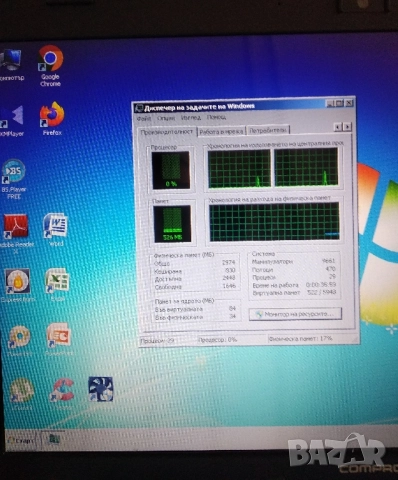The width and height of the screenshot is (398, 480).
Task: Switch to the Потребители tab
Action: click(268, 131)
